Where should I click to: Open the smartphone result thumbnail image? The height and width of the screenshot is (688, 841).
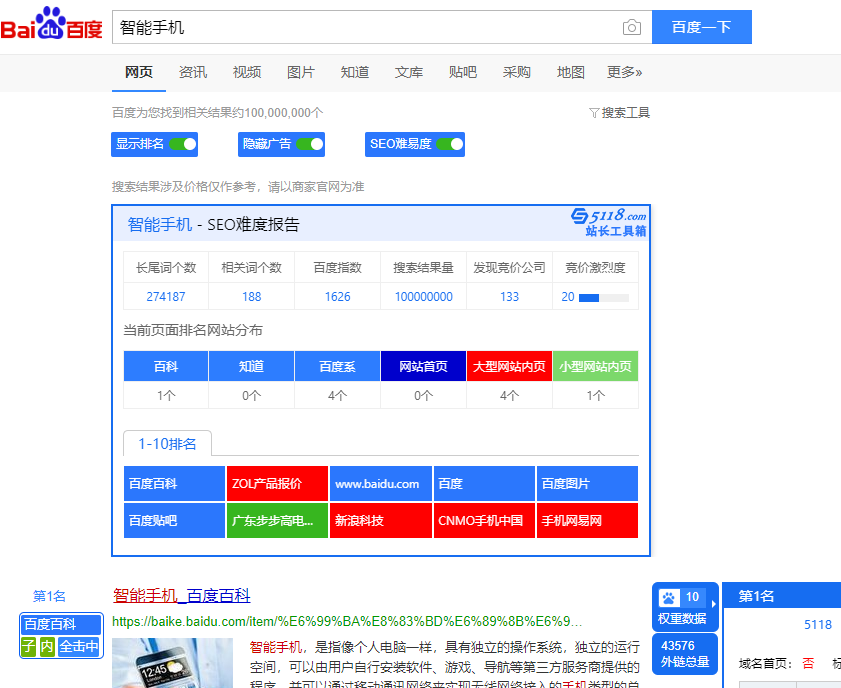pyautogui.click(x=172, y=663)
